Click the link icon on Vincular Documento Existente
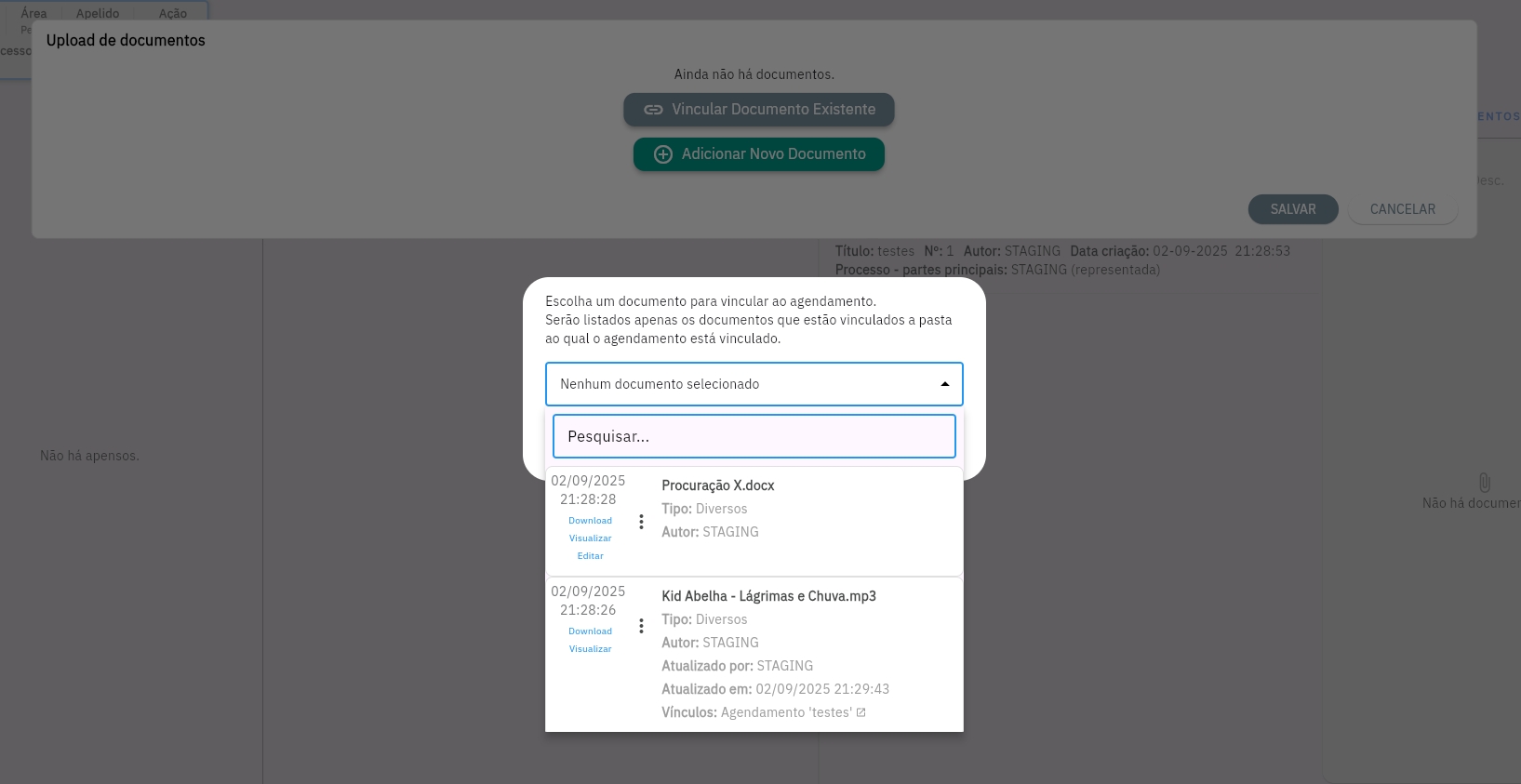The image size is (1521, 784). click(x=653, y=110)
